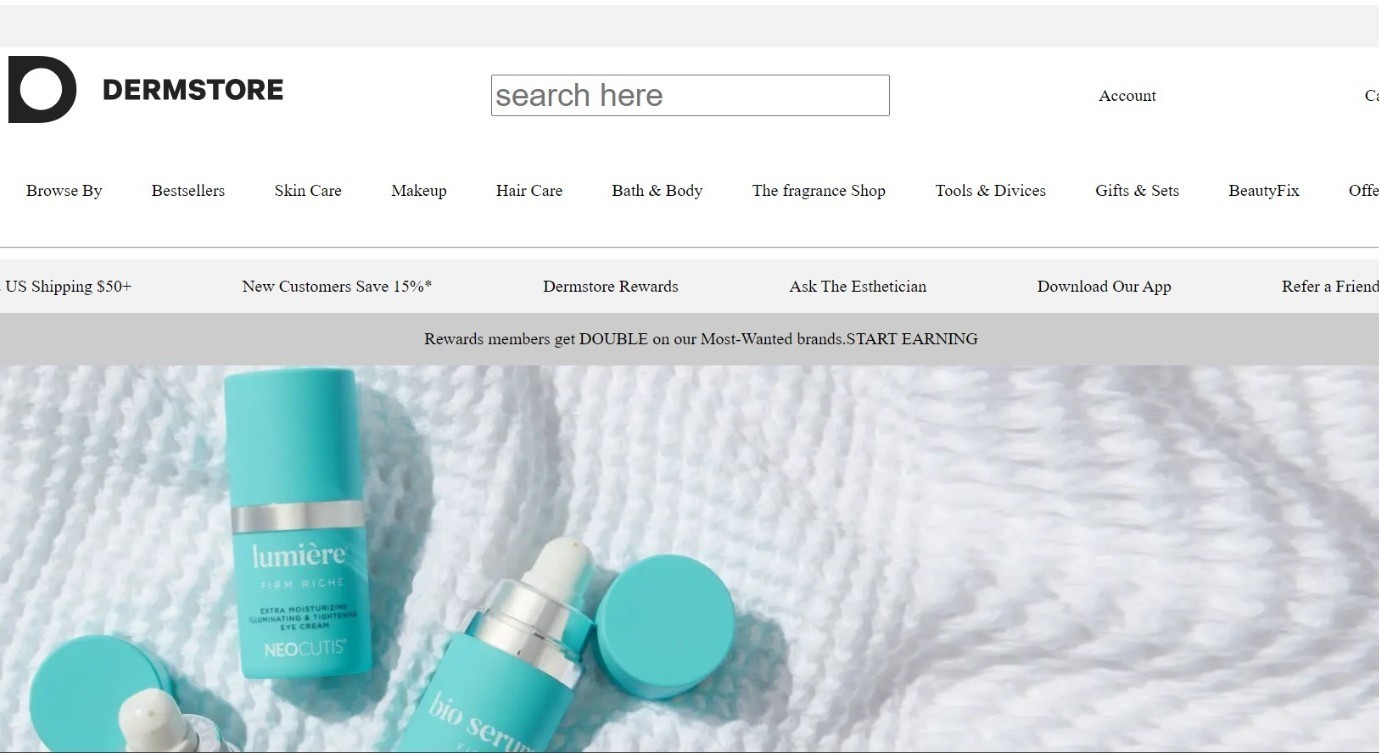Image resolution: width=1379 pixels, height=753 pixels.
Task: Go to BeautyFix page
Action: coord(1263,191)
